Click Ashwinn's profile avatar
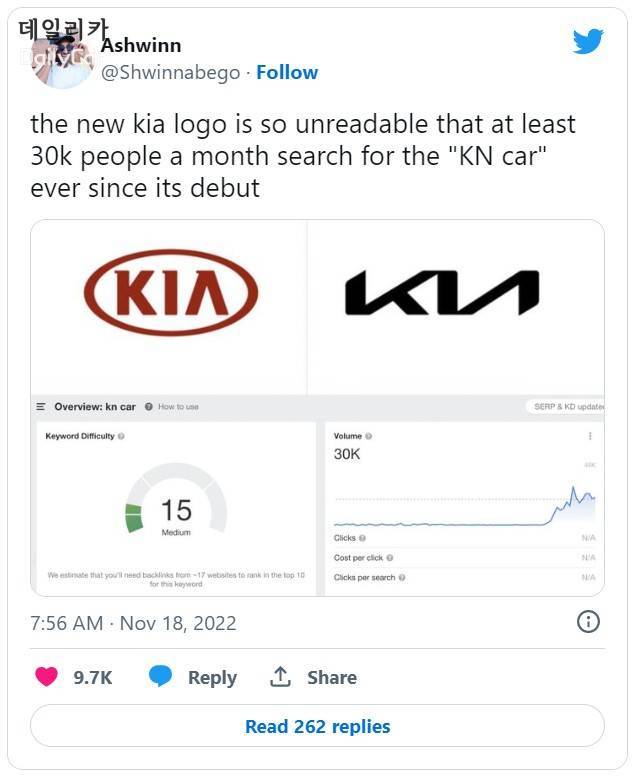The height and width of the screenshot is (777, 634). [62, 58]
